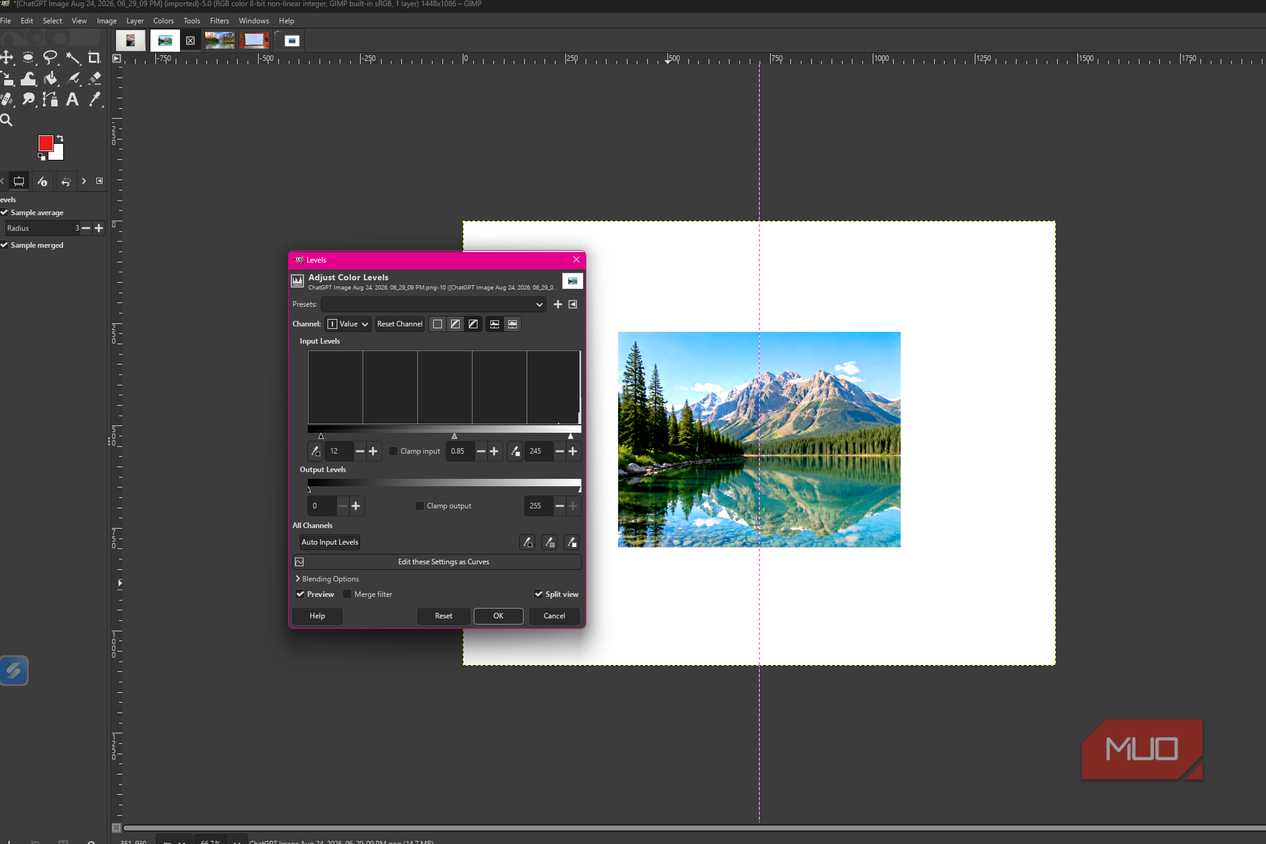Switch to first image tab thumbnail
The width and height of the screenshot is (1266, 844).
[x=130, y=40]
